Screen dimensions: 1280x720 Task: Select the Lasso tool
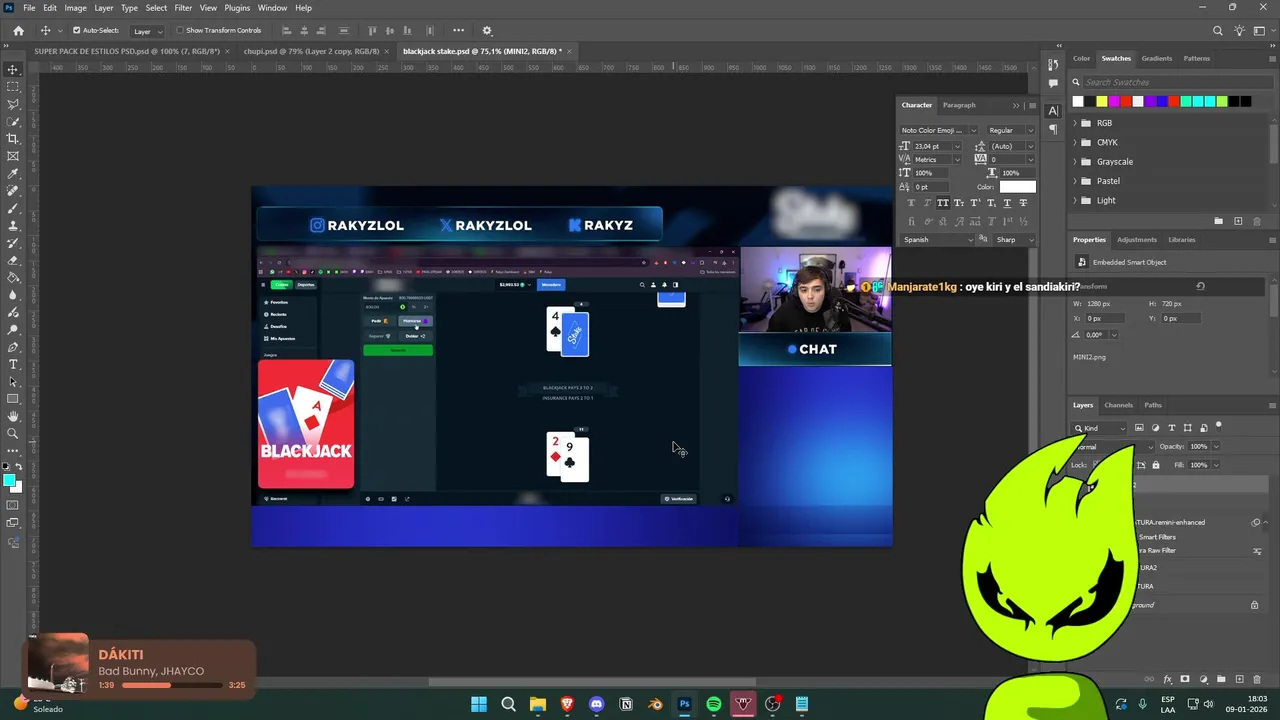[13, 104]
